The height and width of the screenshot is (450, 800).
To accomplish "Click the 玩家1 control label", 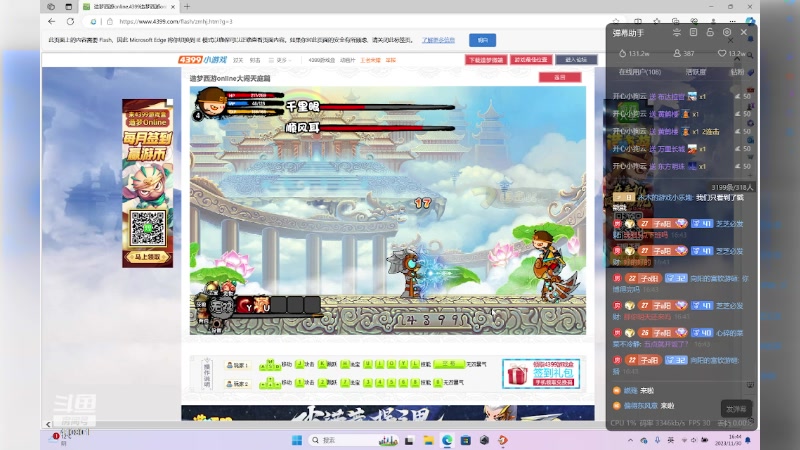I will [237, 365].
